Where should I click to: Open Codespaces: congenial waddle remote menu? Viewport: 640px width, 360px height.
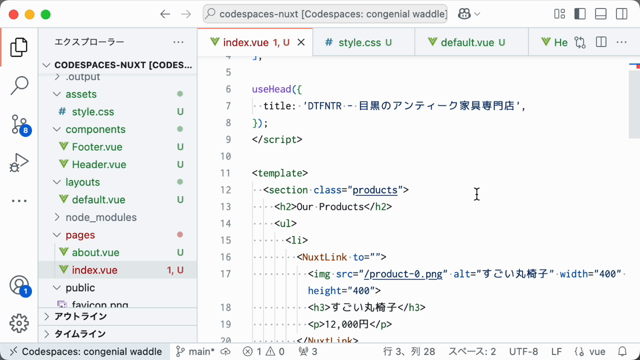click(x=86, y=351)
